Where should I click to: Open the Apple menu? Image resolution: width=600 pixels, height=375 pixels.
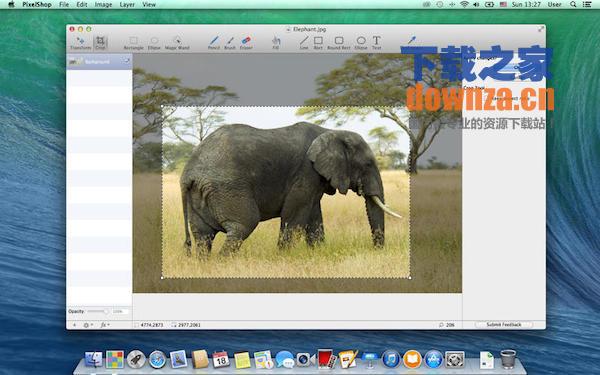pos(11,5)
